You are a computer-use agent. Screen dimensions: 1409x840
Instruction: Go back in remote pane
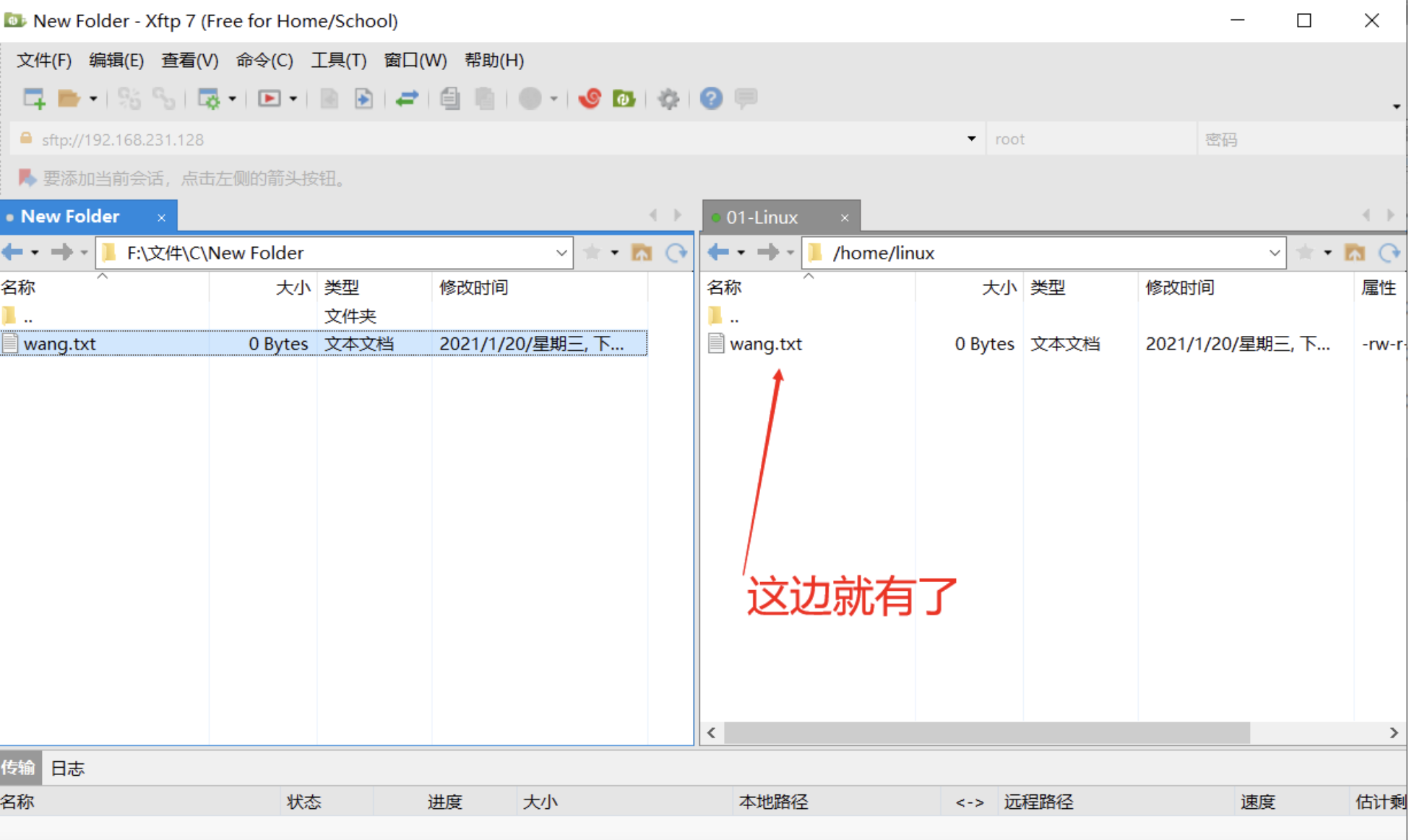pyautogui.click(x=718, y=252)
